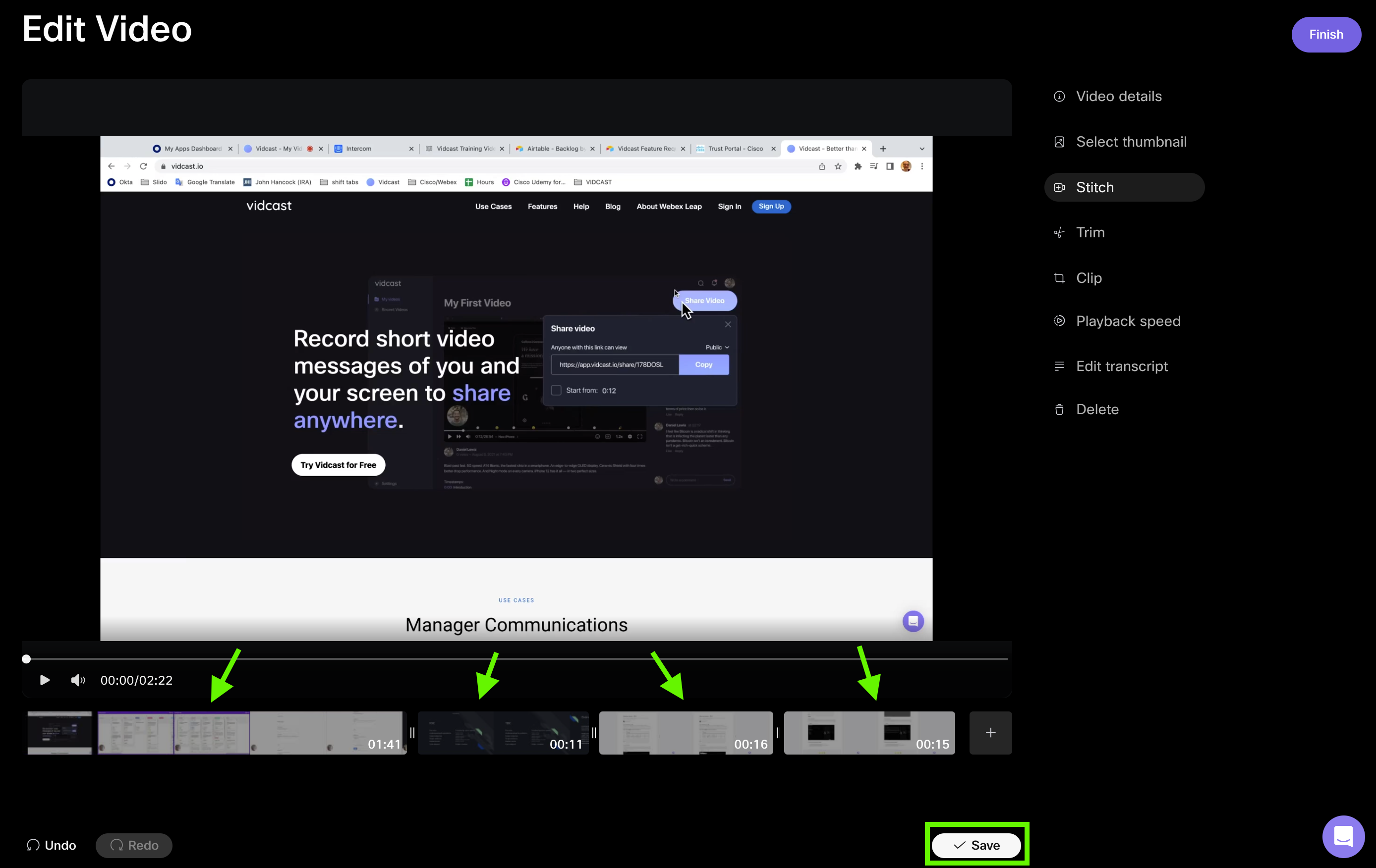This screenshot has height=868, width=1376.
Task: Switch to the Trim tool
Action: pos(1079,232)
